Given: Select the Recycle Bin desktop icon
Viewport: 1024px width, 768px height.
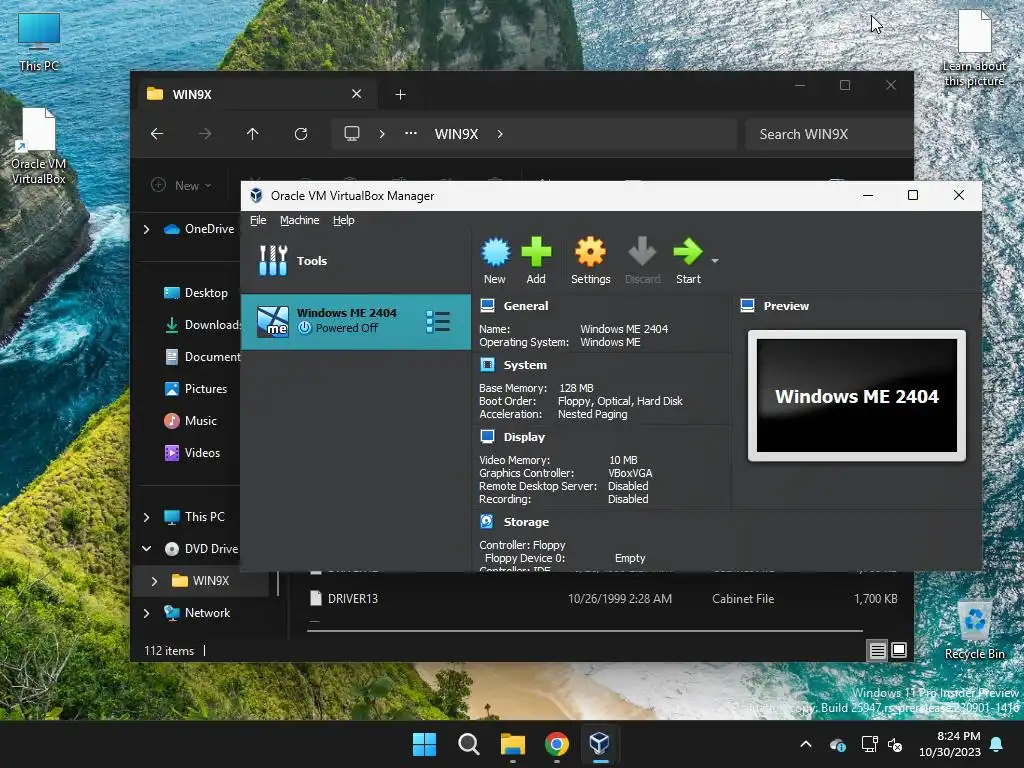Looking at the screenshot, I should click(974, 630).
